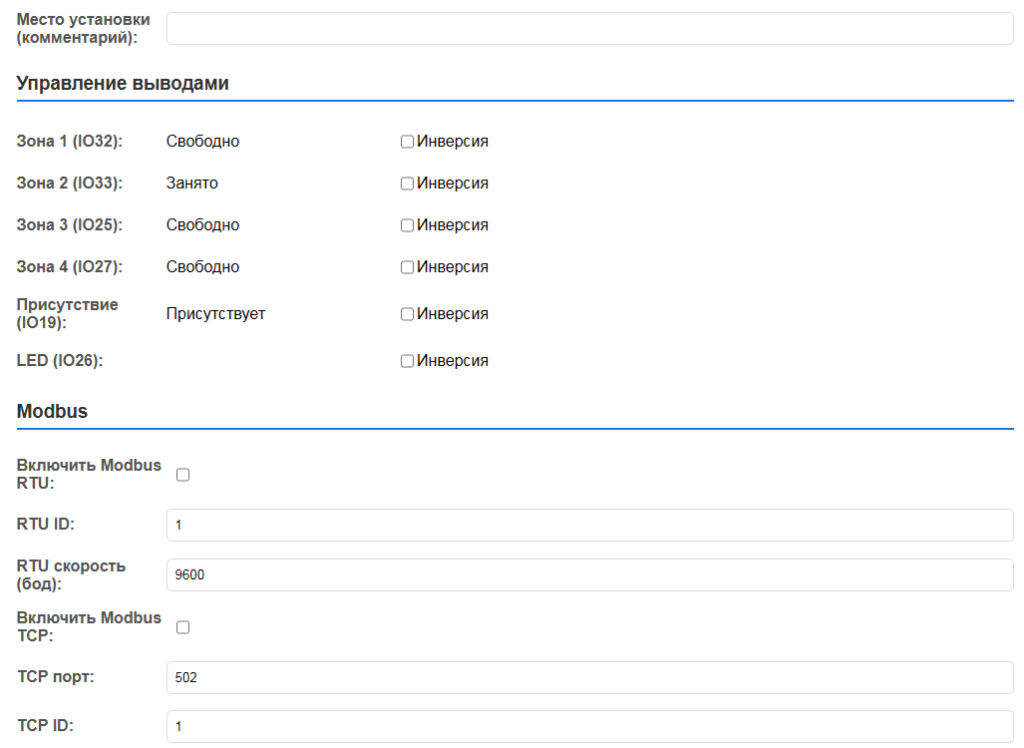Click the Зона 1 (IO32) label
Screen dimensions: 1024x748
[69, 141]
